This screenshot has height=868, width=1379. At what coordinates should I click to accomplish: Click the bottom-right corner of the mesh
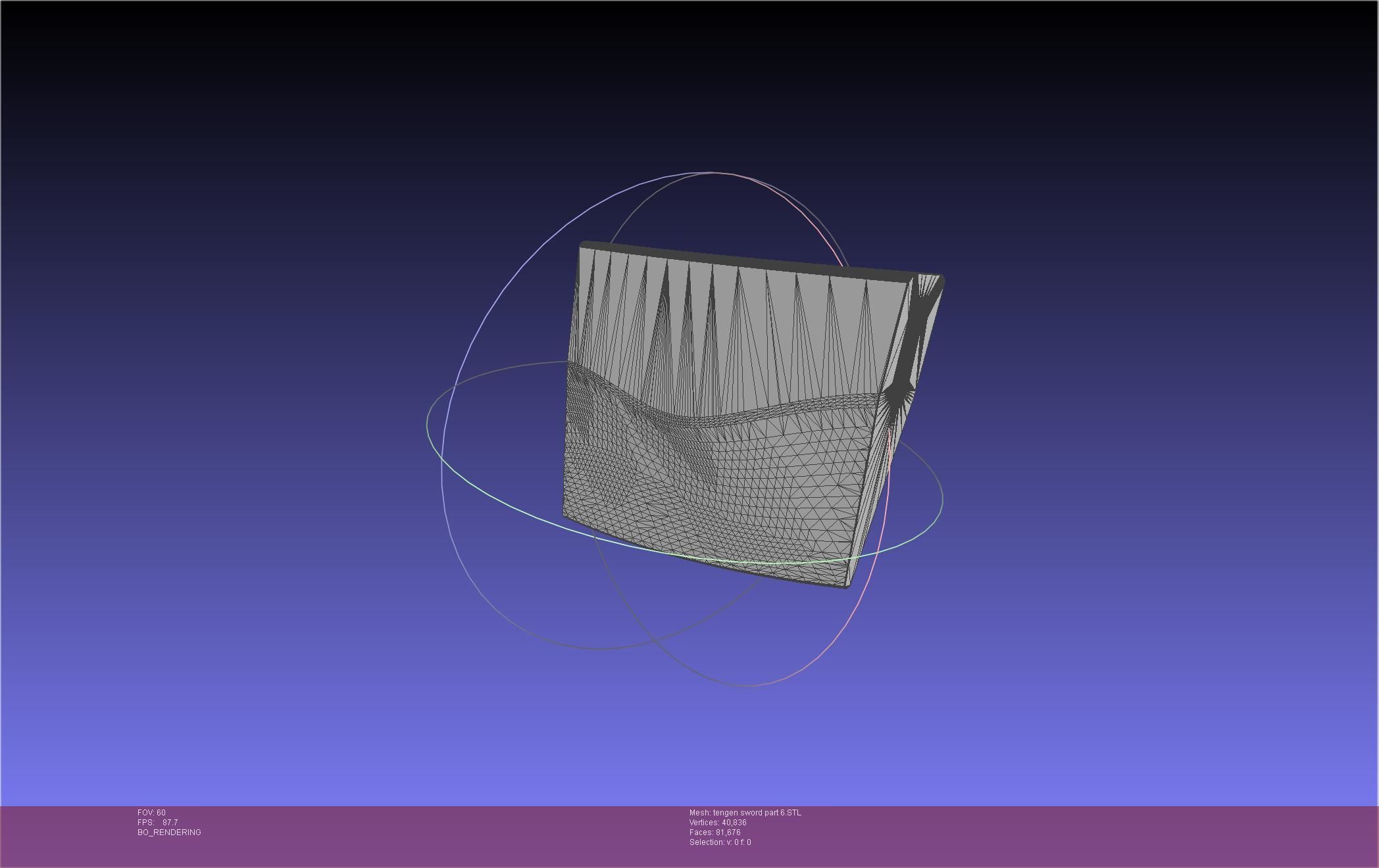(x=847, y=585)
